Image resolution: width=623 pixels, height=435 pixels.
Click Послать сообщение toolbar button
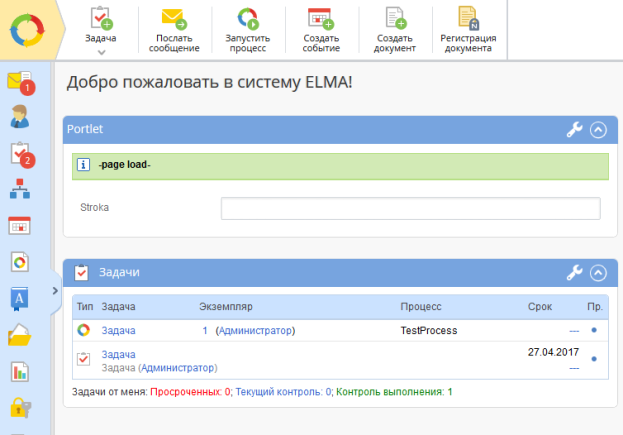[174, 30]
